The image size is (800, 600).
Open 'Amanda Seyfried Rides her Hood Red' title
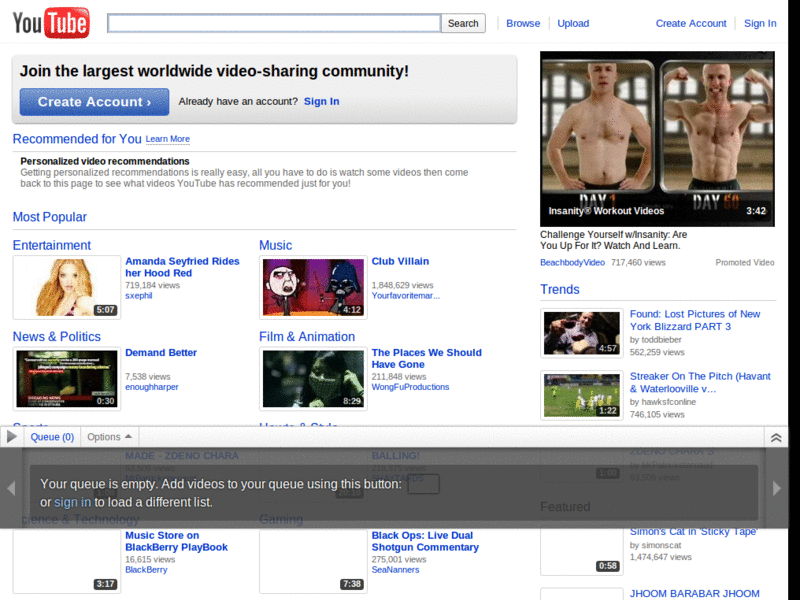click(x=182, y=267)
